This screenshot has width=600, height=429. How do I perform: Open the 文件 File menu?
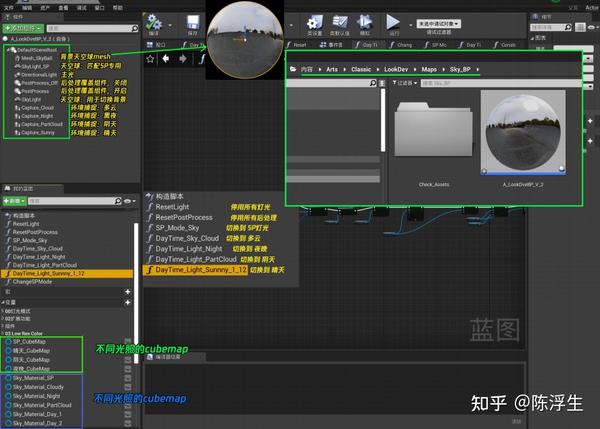pos(8,8)
